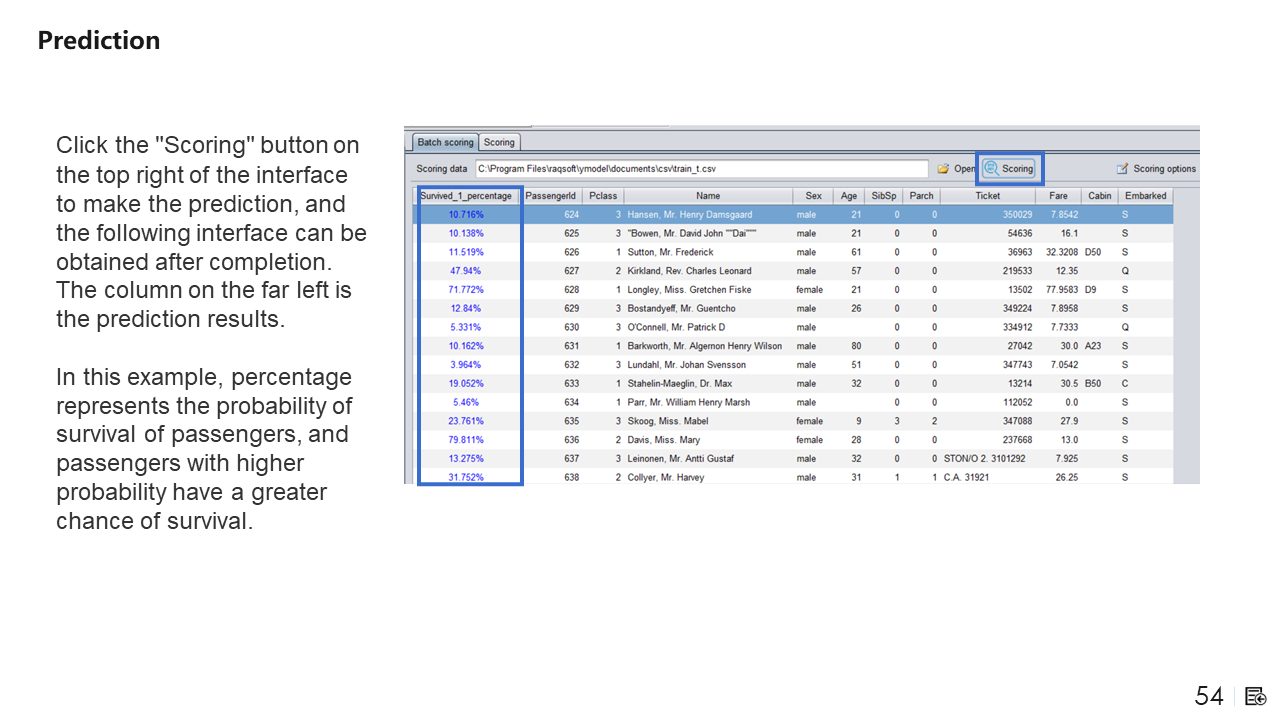The image size is (1280, 720).
Task: Click the Scoring data file path field
Action: click(x=701, y=169)
